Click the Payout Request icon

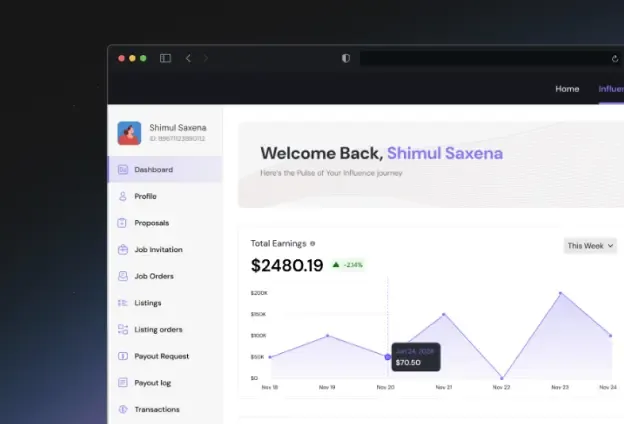pos(123,356)
